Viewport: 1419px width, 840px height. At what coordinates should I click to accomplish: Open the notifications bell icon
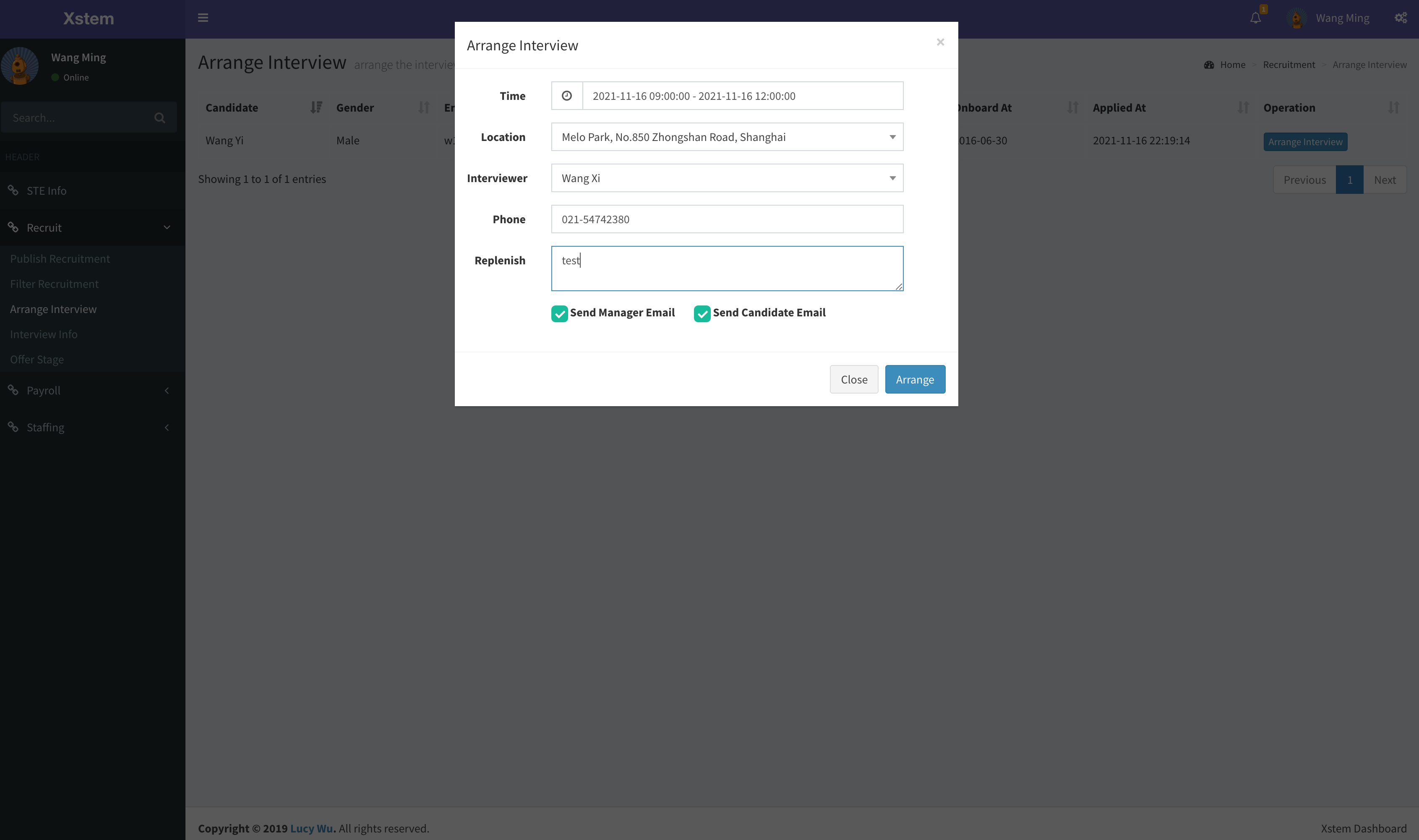[1255, 18]
